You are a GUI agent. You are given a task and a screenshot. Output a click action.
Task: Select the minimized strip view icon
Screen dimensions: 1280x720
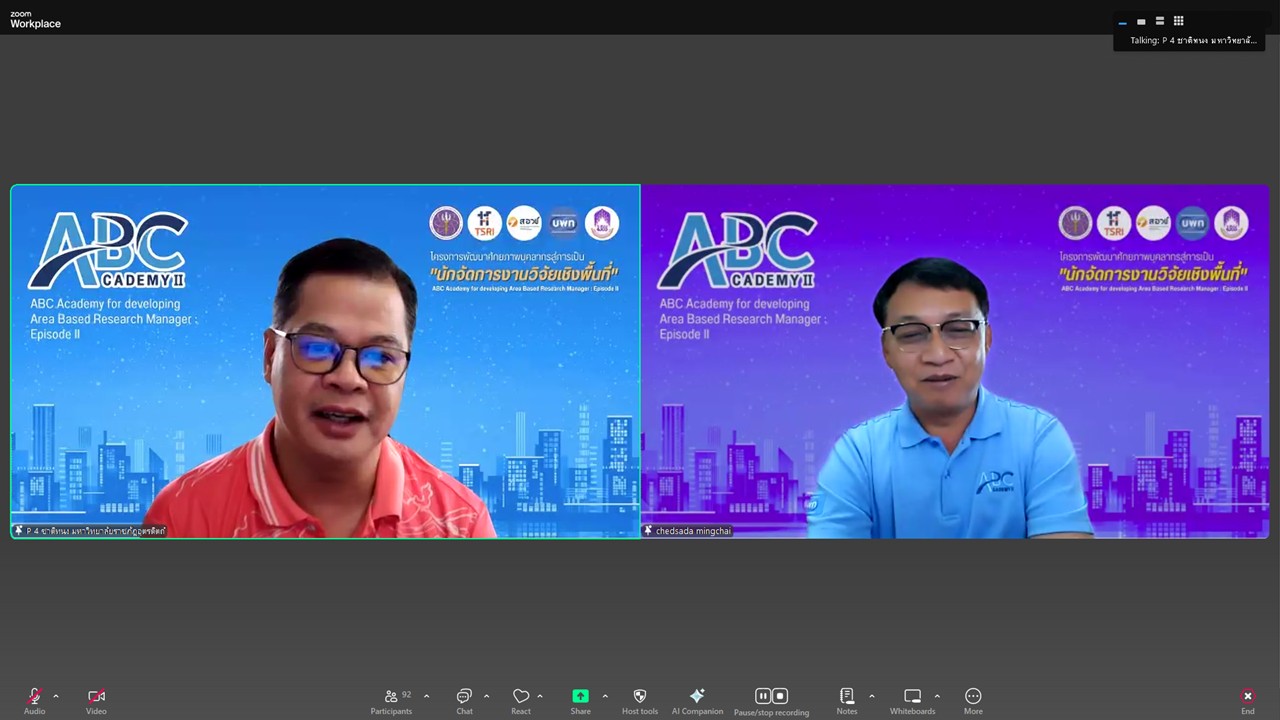click(x=1122, y=21)
